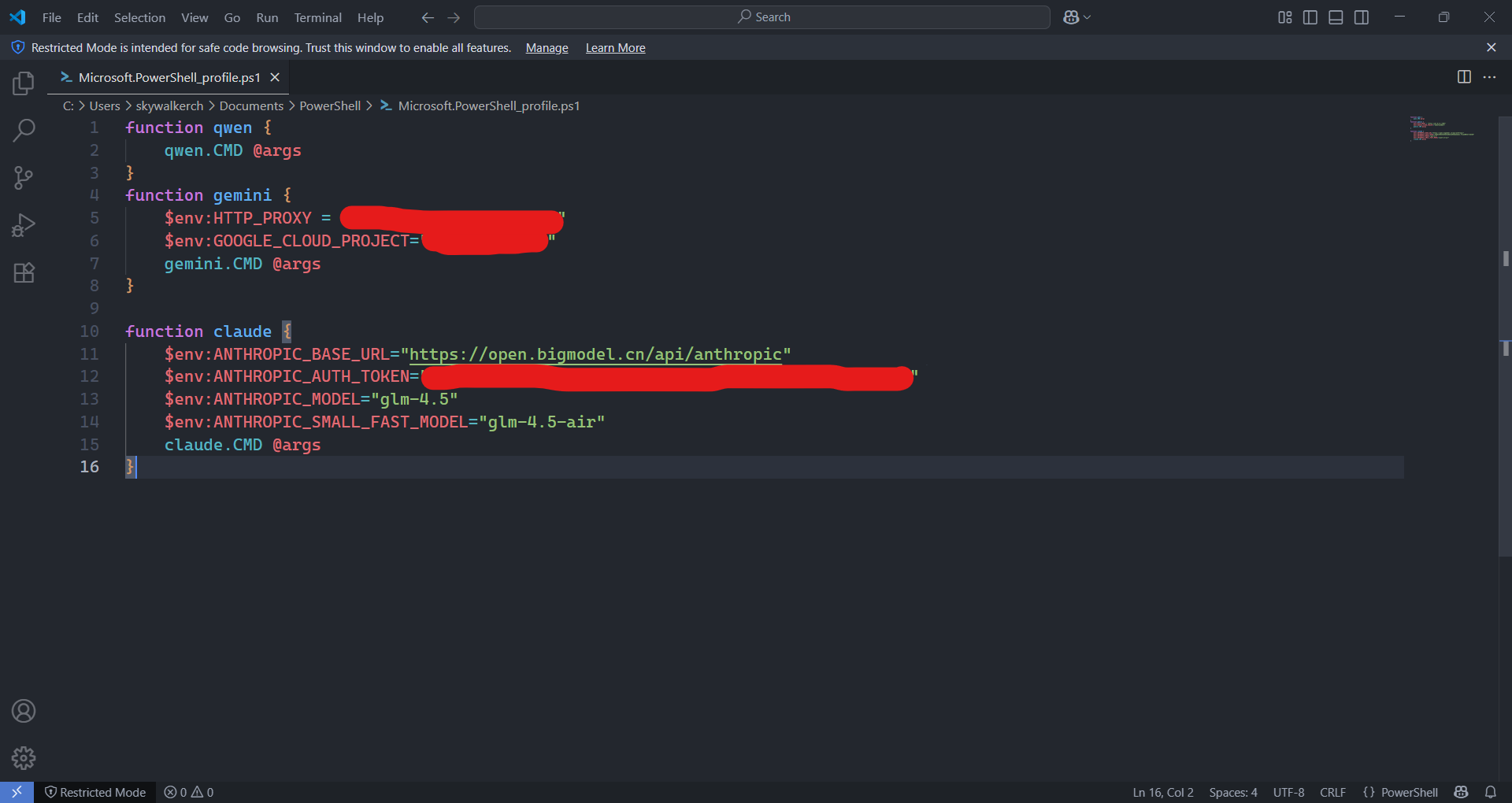
Task: Split the editor to the right
Action: [x=1464, y=76]
